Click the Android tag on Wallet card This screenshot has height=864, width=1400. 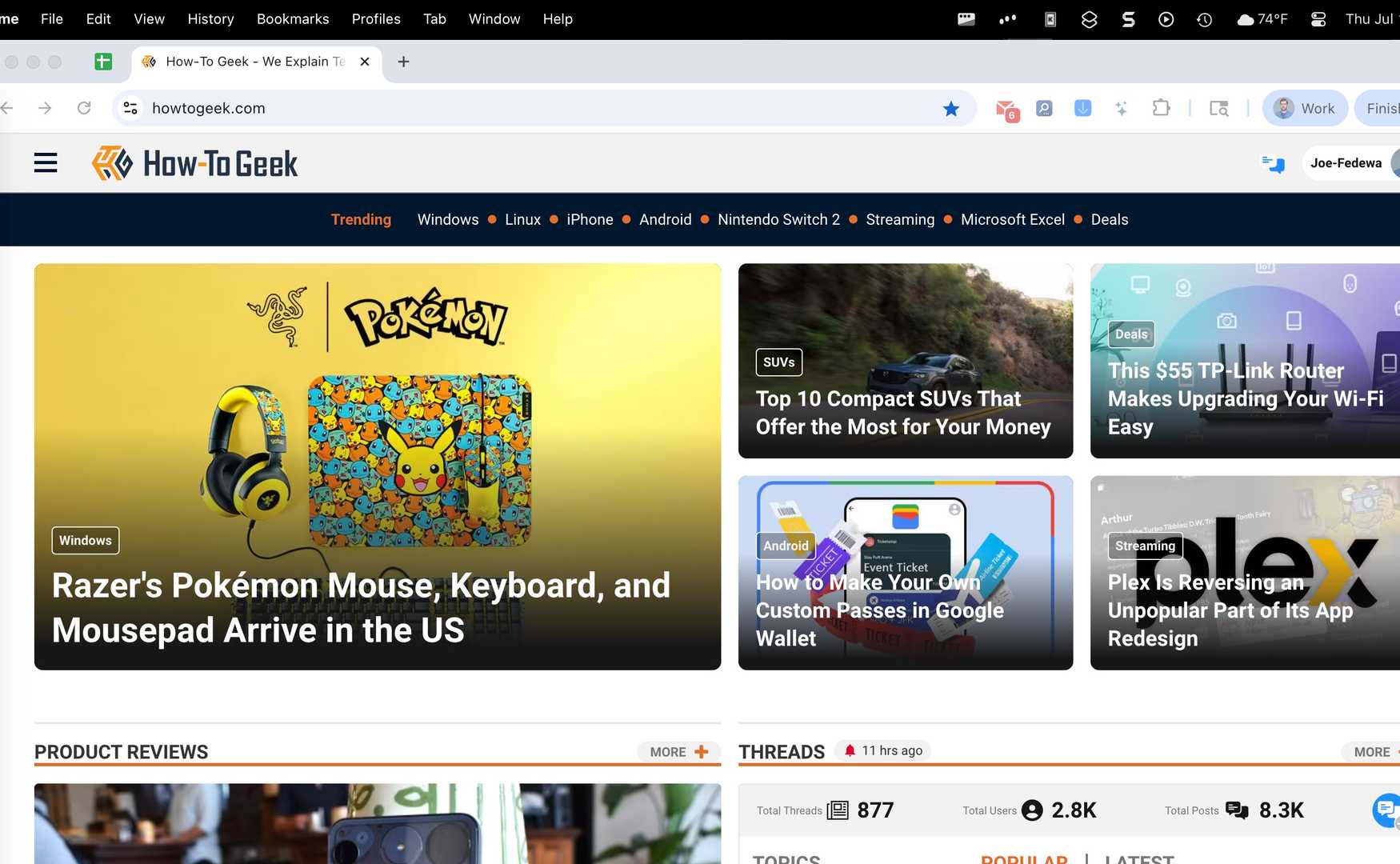pos(786,546)
